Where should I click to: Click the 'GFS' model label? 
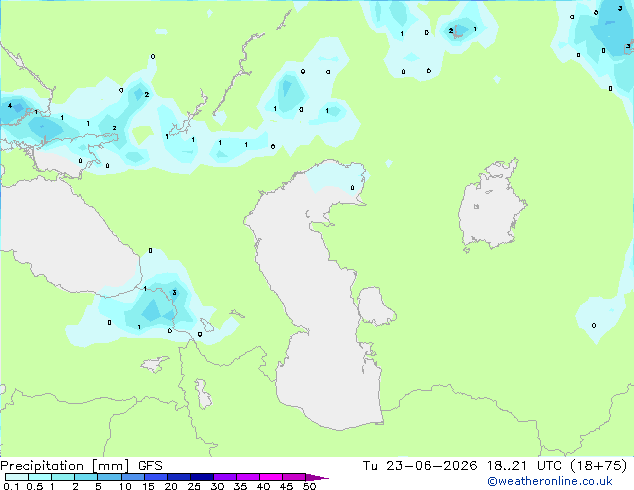click(150, 466)
